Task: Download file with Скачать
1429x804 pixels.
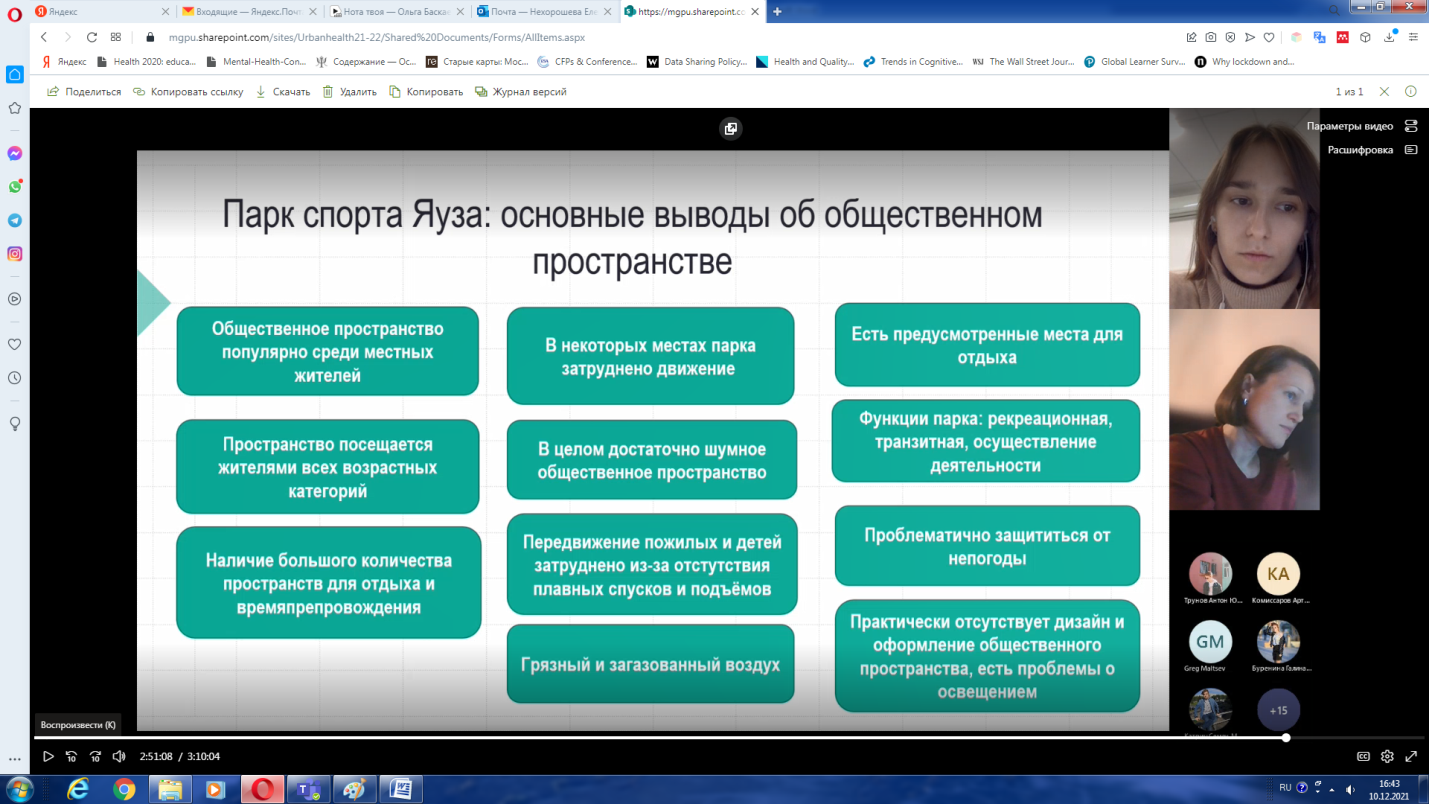Action: tap(283, 92)
